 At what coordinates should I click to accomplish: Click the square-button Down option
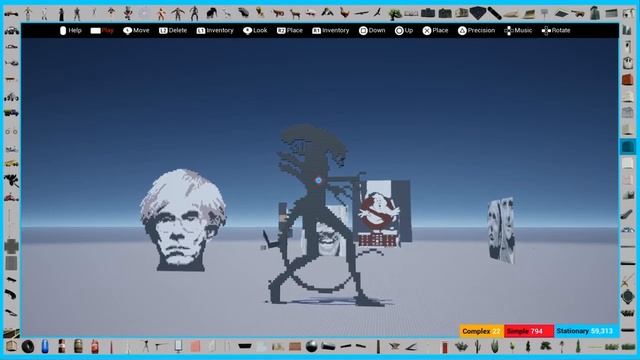click(x=372, y=31)
